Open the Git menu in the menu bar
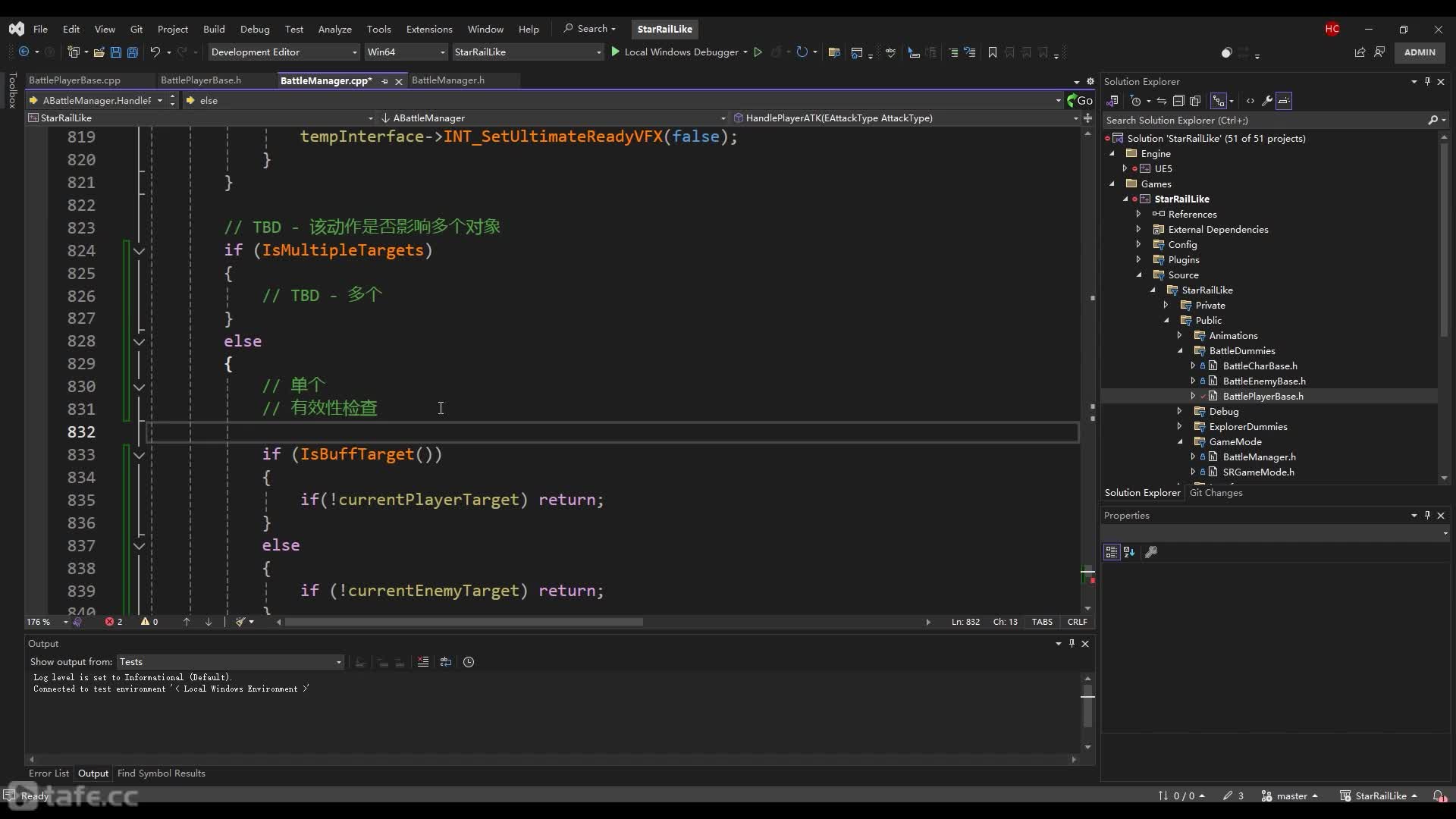 tap(136, 28)
